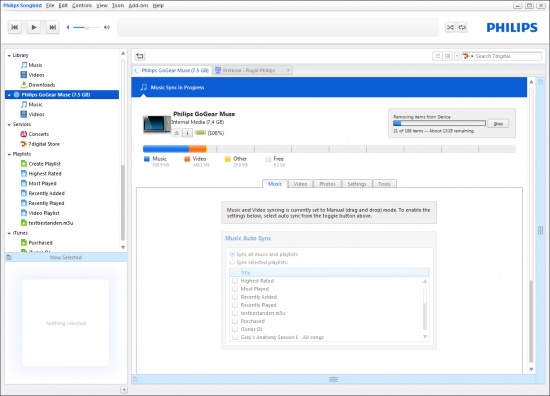Select Sync selected playlists option
Viewport: 550px width, 396px height.
(x=232, y=262)
